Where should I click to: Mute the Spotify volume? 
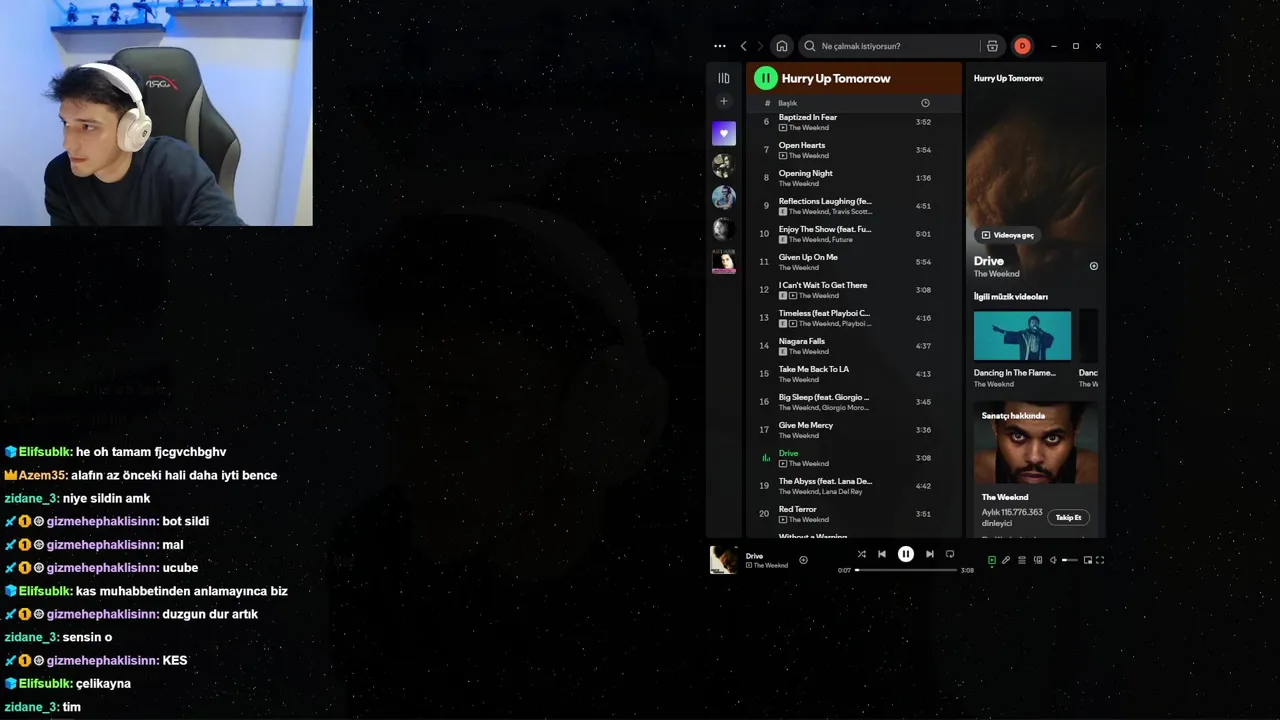tap(1053, 560)
